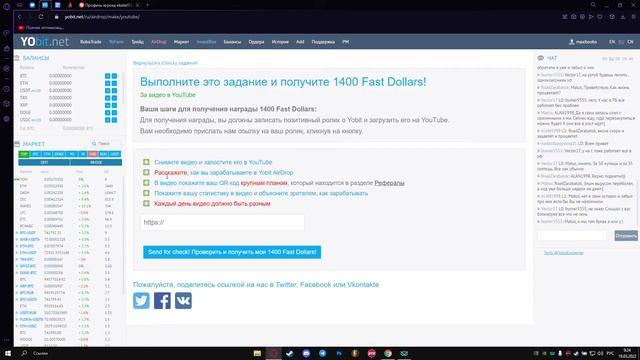Screen dimensions: 640x360
Task: Check the QR код крупным планом checkbox
Action: [x=146, y=183]
